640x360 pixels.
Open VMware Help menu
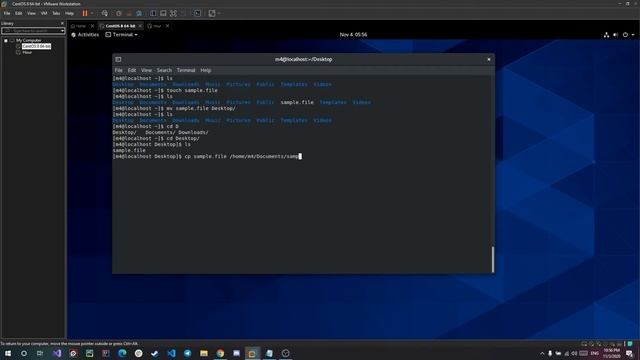tap(69, 13)
